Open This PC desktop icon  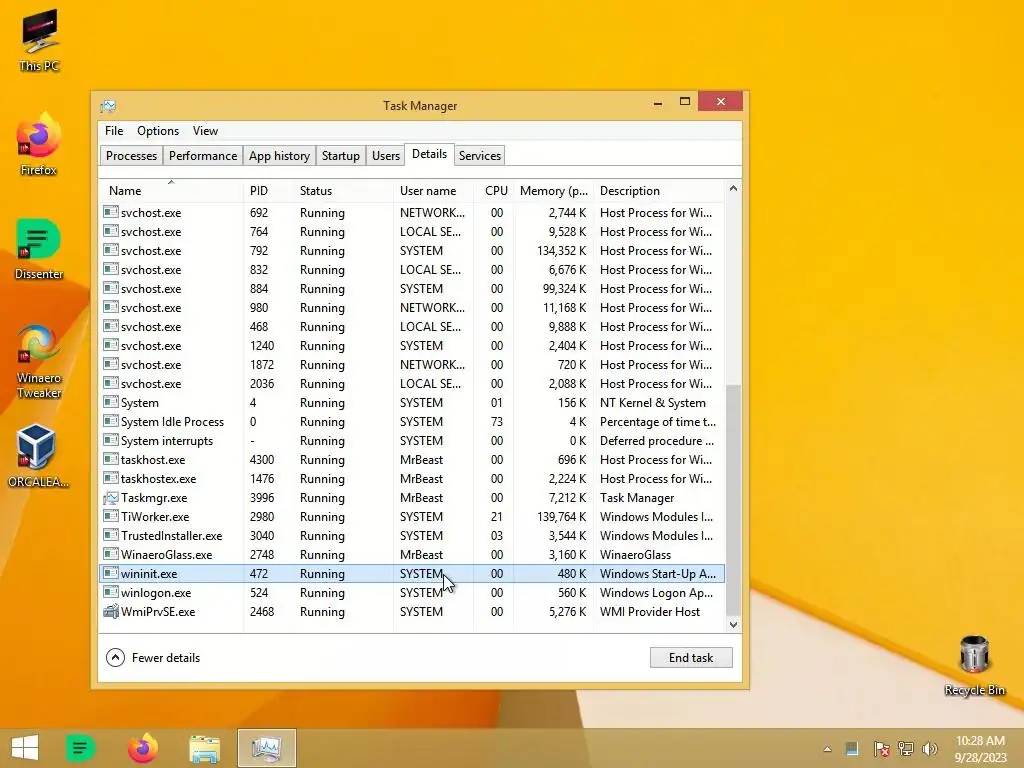pos(39,40)
